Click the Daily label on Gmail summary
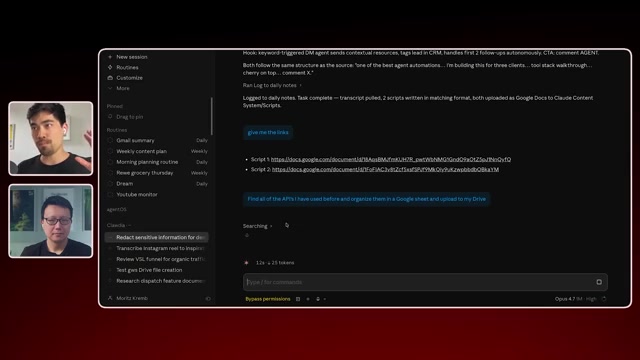The height and width of the screenshot is (360, 640). 202,140
